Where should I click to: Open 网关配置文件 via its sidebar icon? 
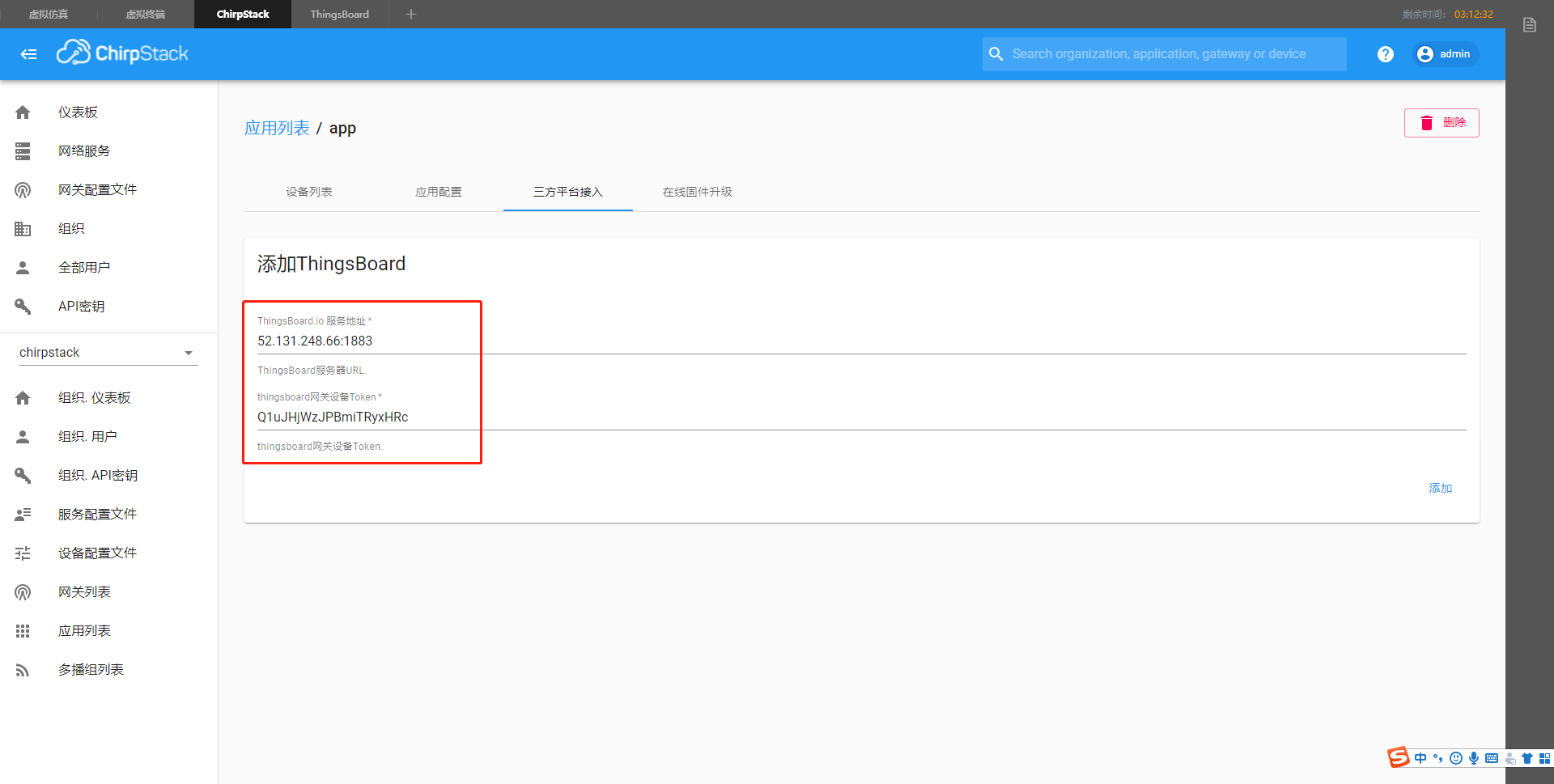tap(22, 189)
